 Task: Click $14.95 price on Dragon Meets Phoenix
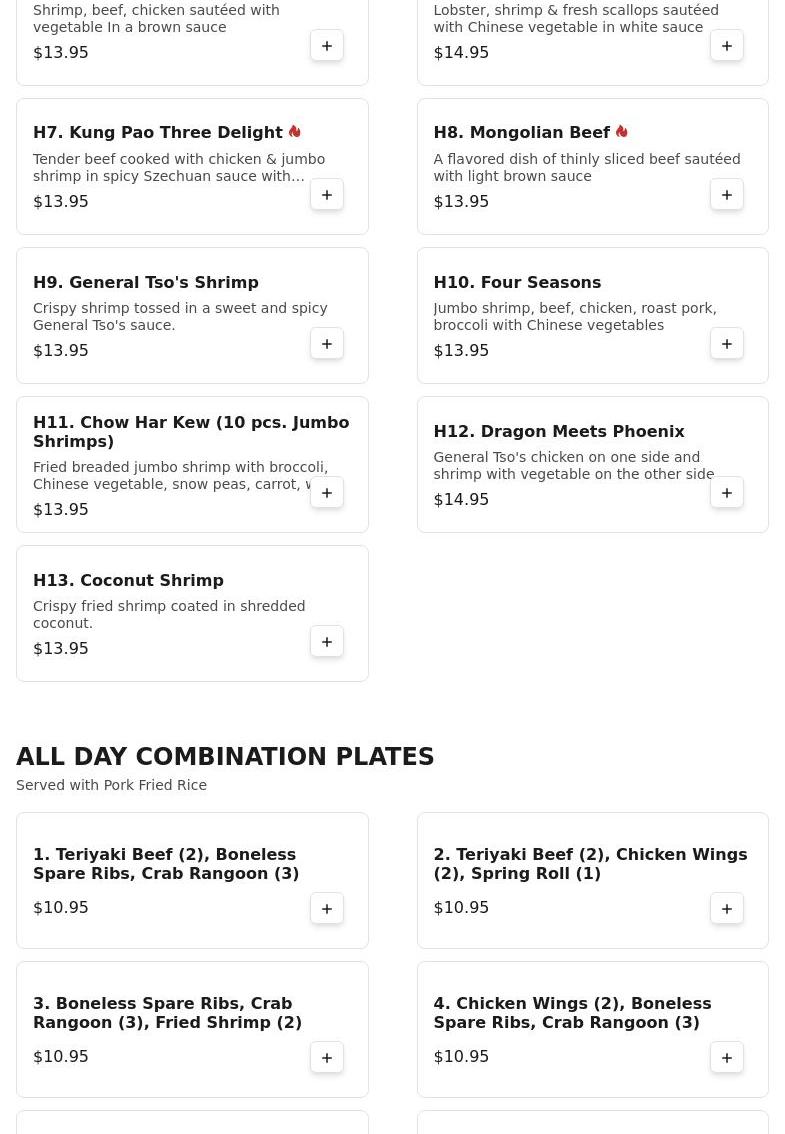point(461,500)
